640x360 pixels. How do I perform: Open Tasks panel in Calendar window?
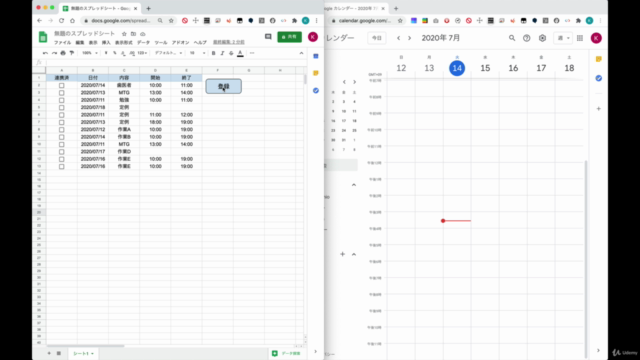coord(599,78)
